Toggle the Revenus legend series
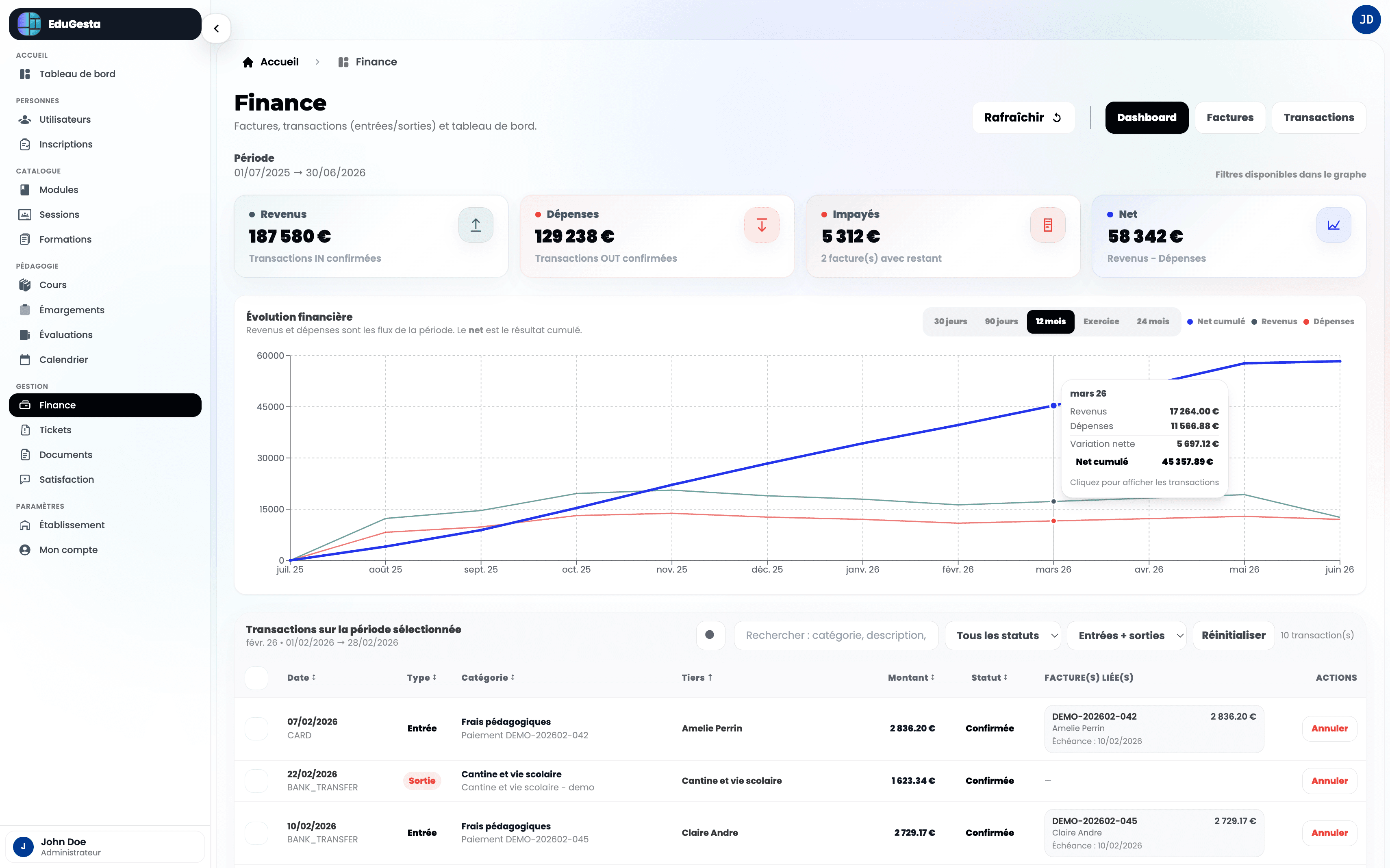Screen dimensions: 1390x868 coord(1274,321)
